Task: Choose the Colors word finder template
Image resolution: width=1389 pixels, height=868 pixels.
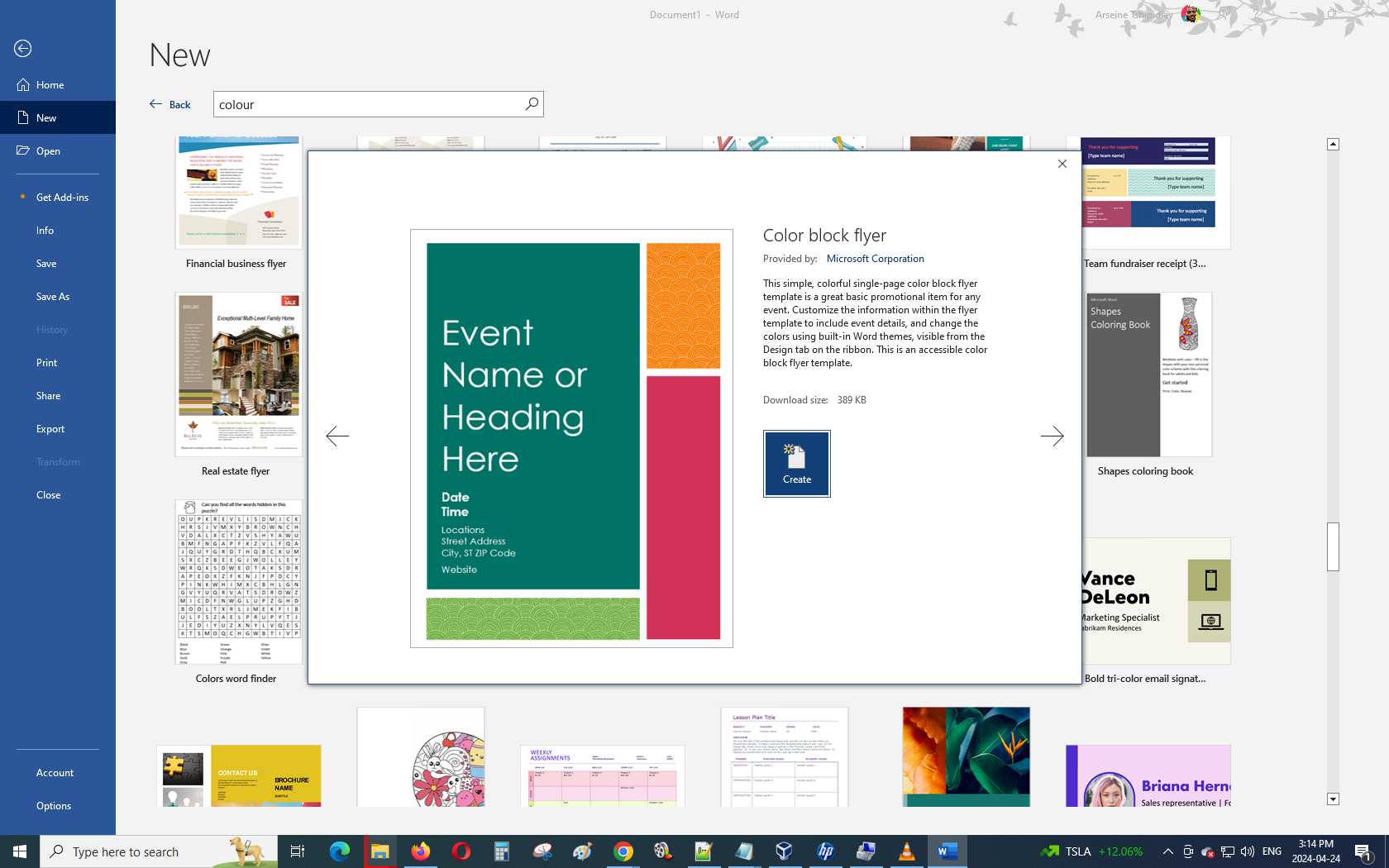Action: point(238,583)
